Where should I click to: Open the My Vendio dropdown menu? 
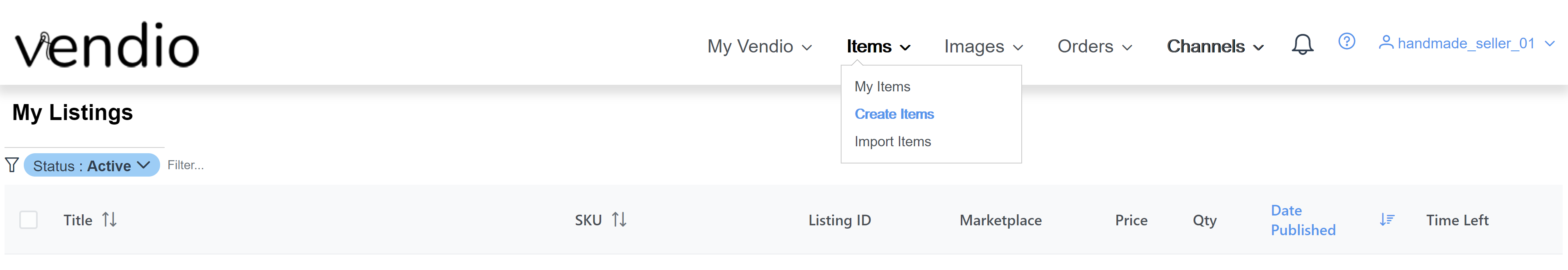tap(759, 46)
